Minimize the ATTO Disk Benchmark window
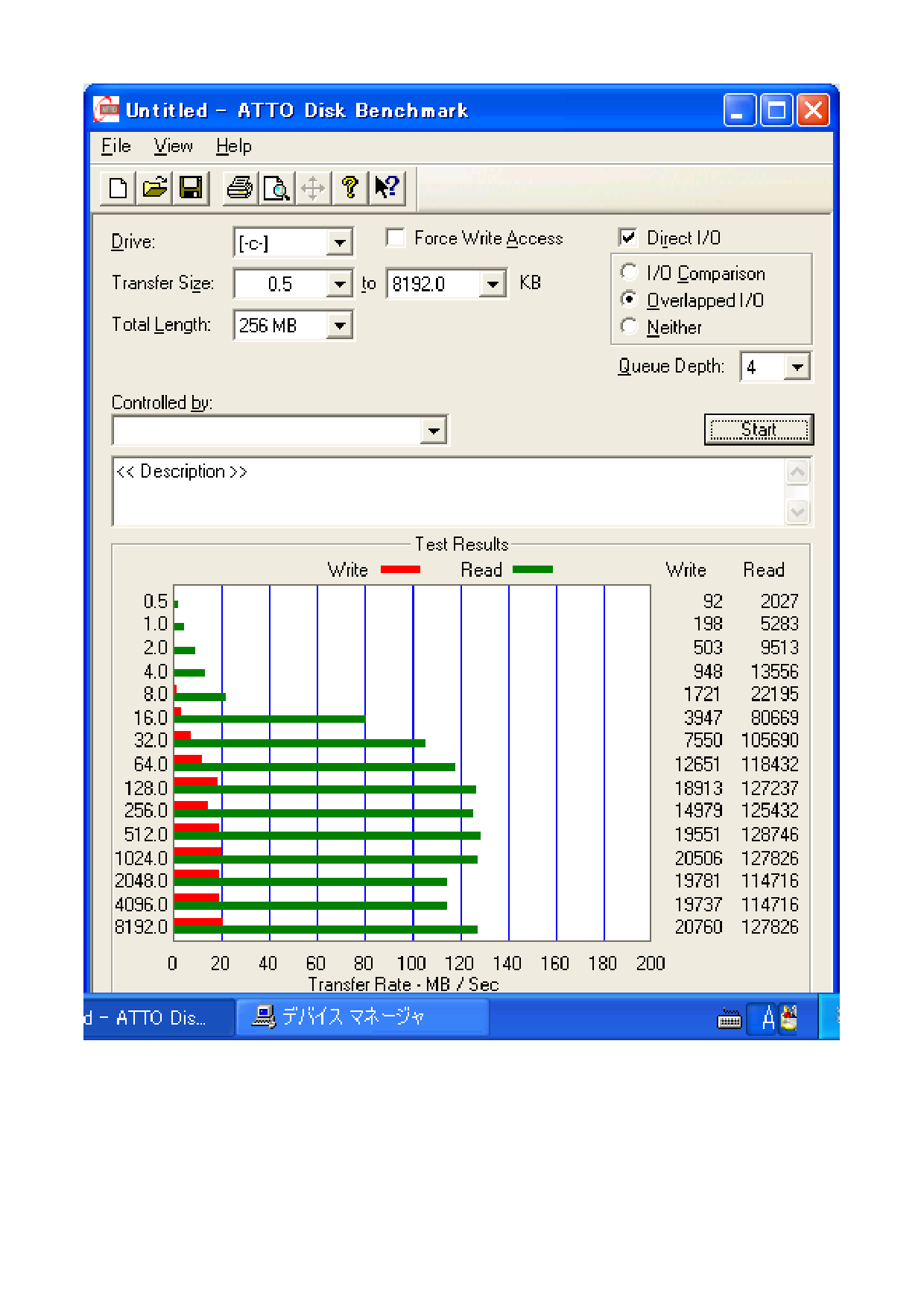 pyautogui.click(x=739, y=110)
